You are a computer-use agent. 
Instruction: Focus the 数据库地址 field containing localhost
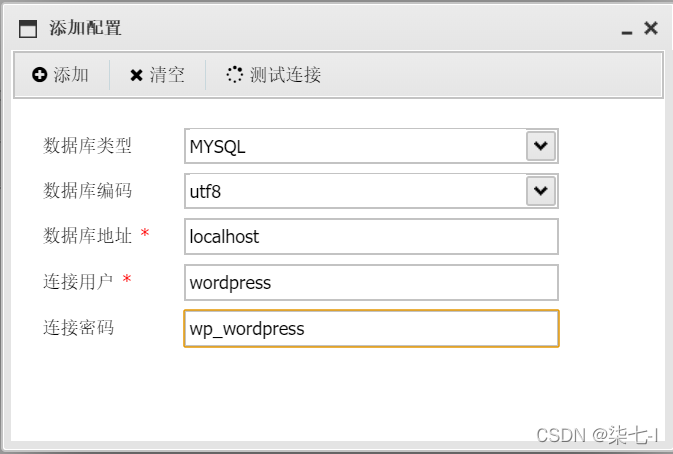pos(371,236)
